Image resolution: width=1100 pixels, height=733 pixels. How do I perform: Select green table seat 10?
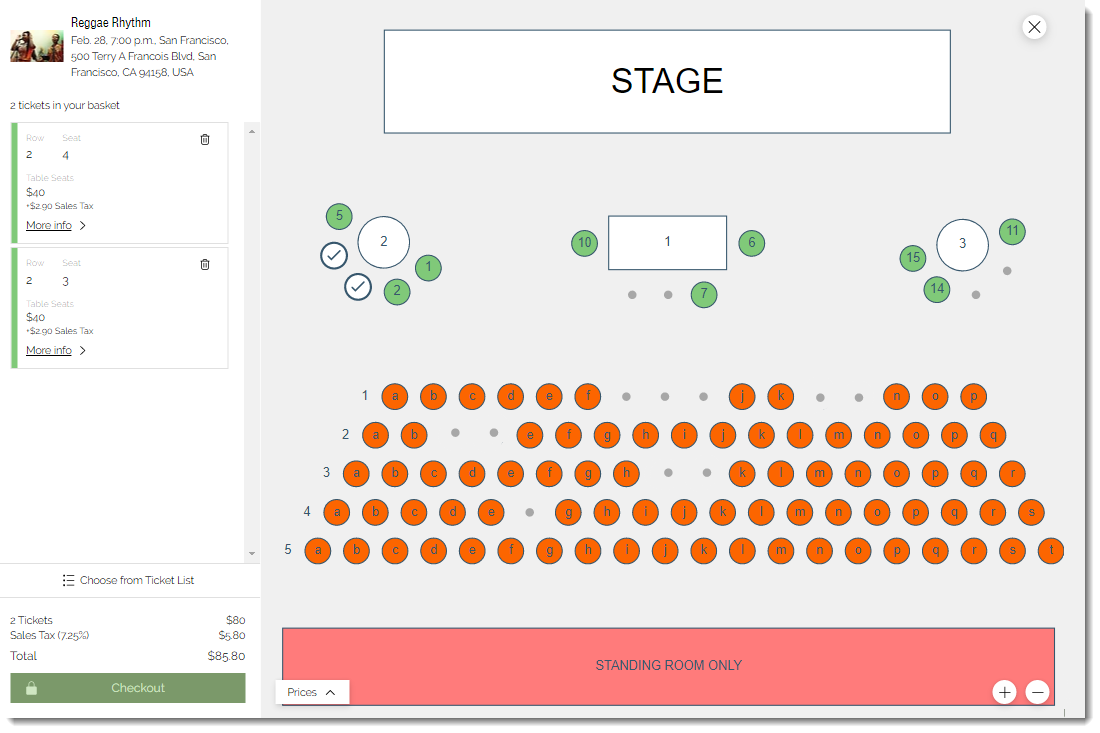pyautogui.click(x=584, y=243)
